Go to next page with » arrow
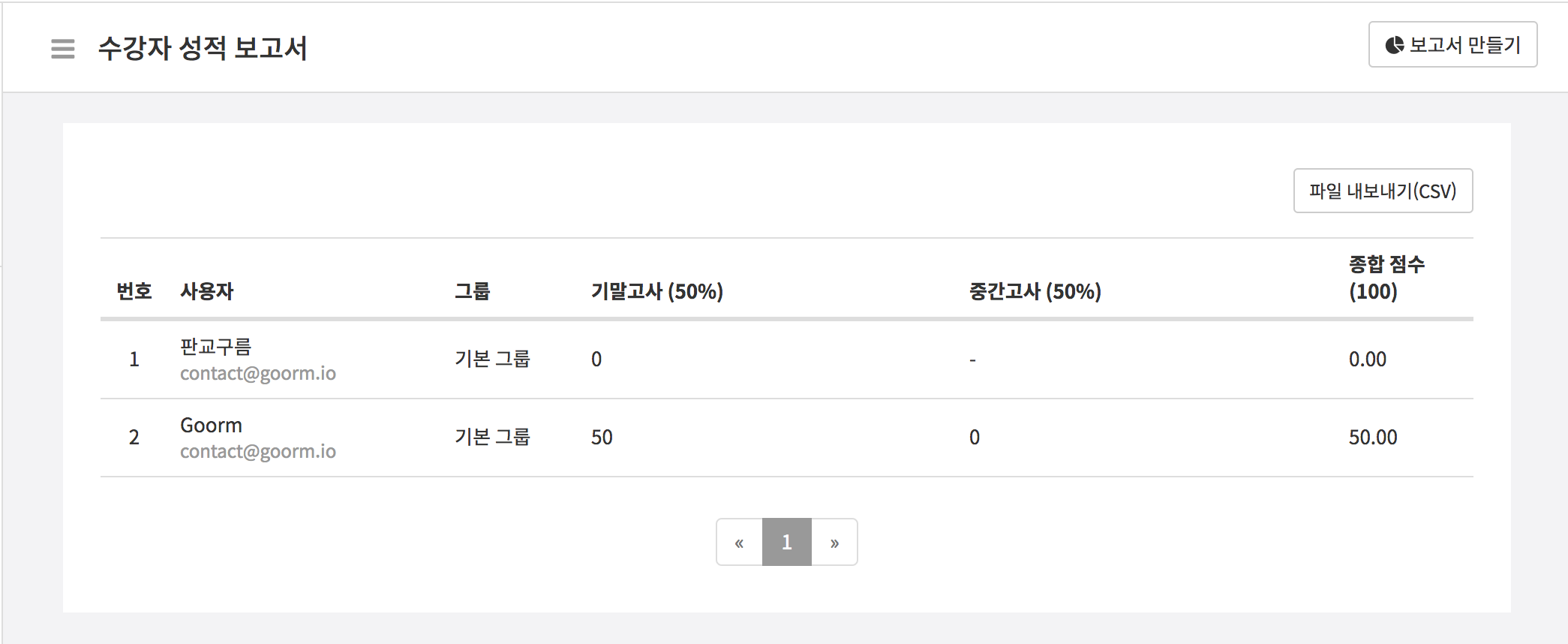Viewport: 1568px width, 644px height. pyautogui.click(x=834, y=542)
